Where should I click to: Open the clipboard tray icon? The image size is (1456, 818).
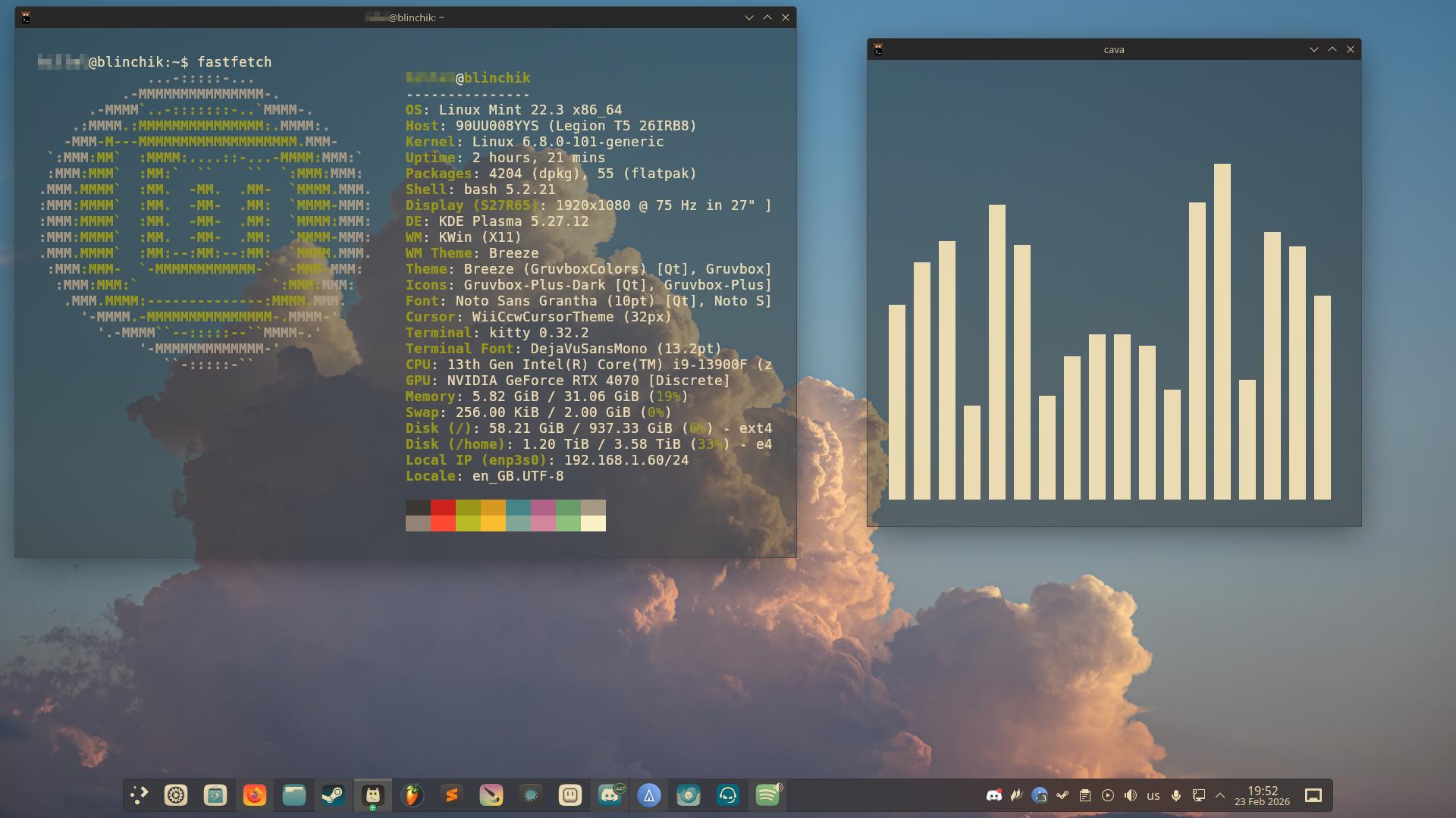(x=1085, y=795)
